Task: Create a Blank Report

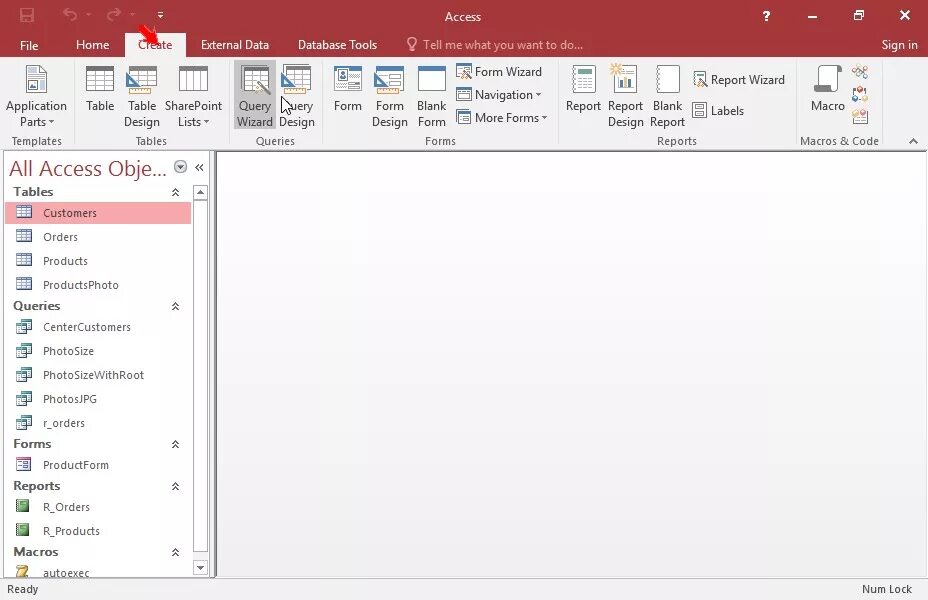Action: [x=667, y=96]
